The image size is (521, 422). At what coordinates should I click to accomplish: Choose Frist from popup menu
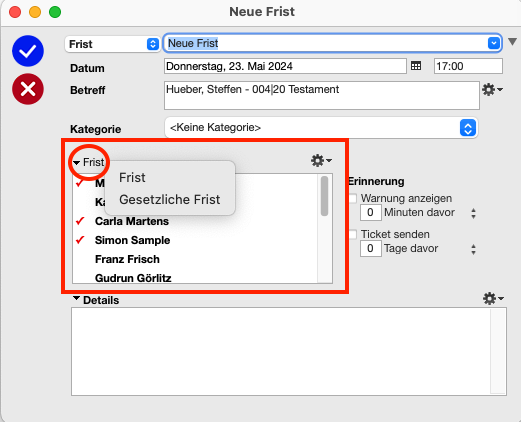[x=132, y=177]
